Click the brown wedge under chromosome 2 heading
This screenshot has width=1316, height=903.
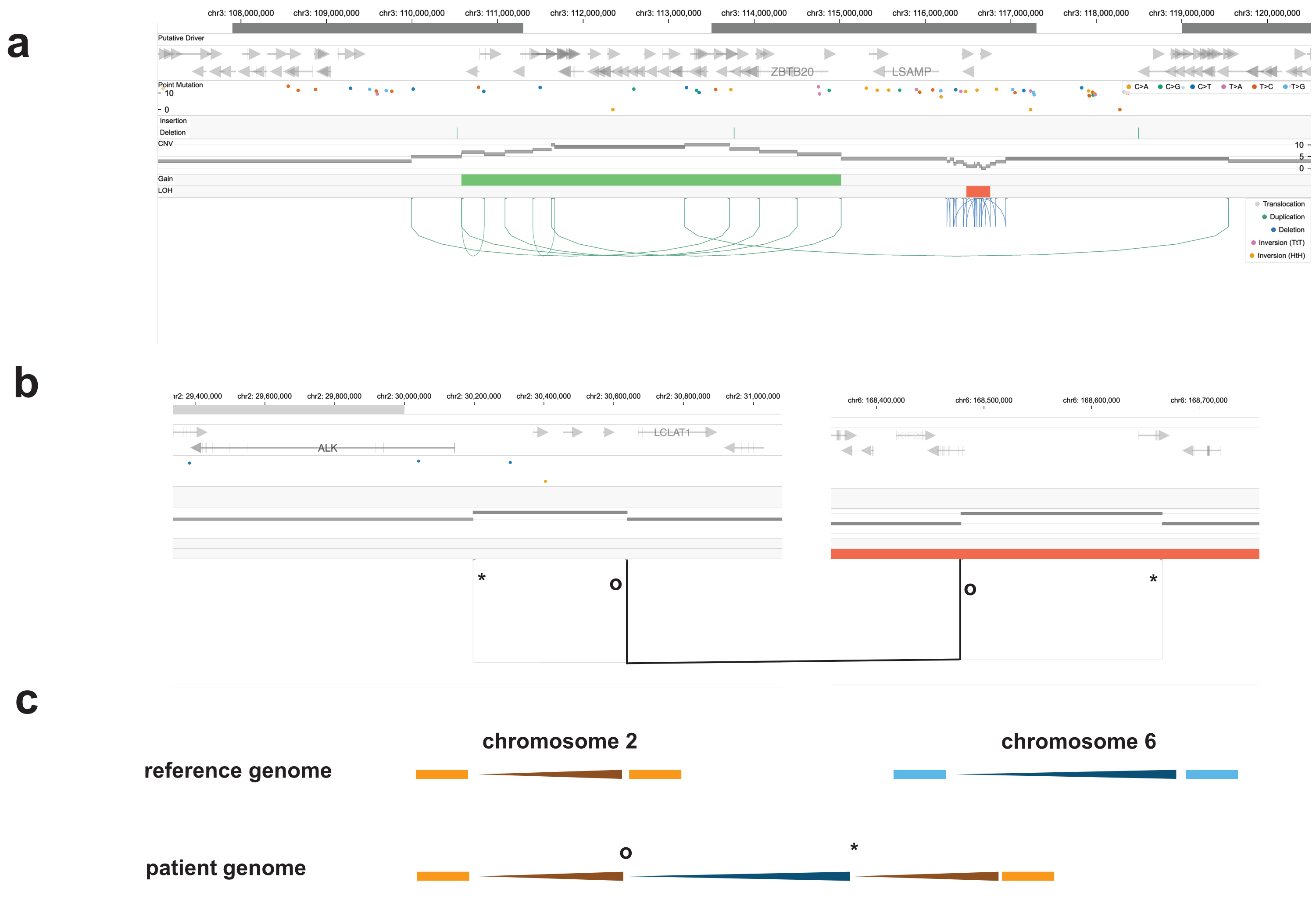pyautogui.click(x=551, y=774)
